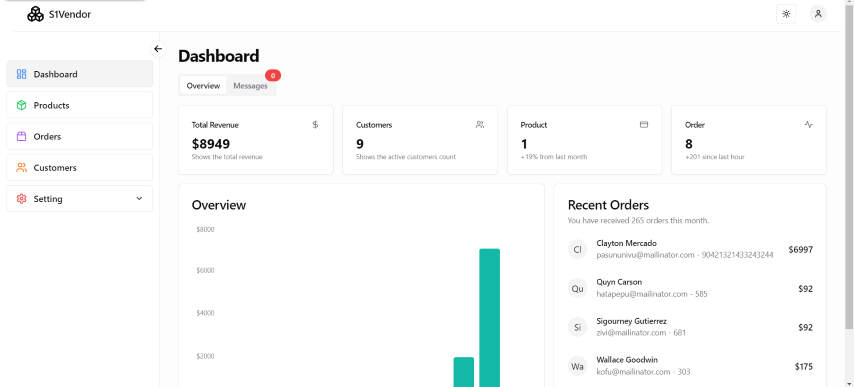Click 'You have received 265 orders' text
The image size is (854, 387).
pos(638,221)
